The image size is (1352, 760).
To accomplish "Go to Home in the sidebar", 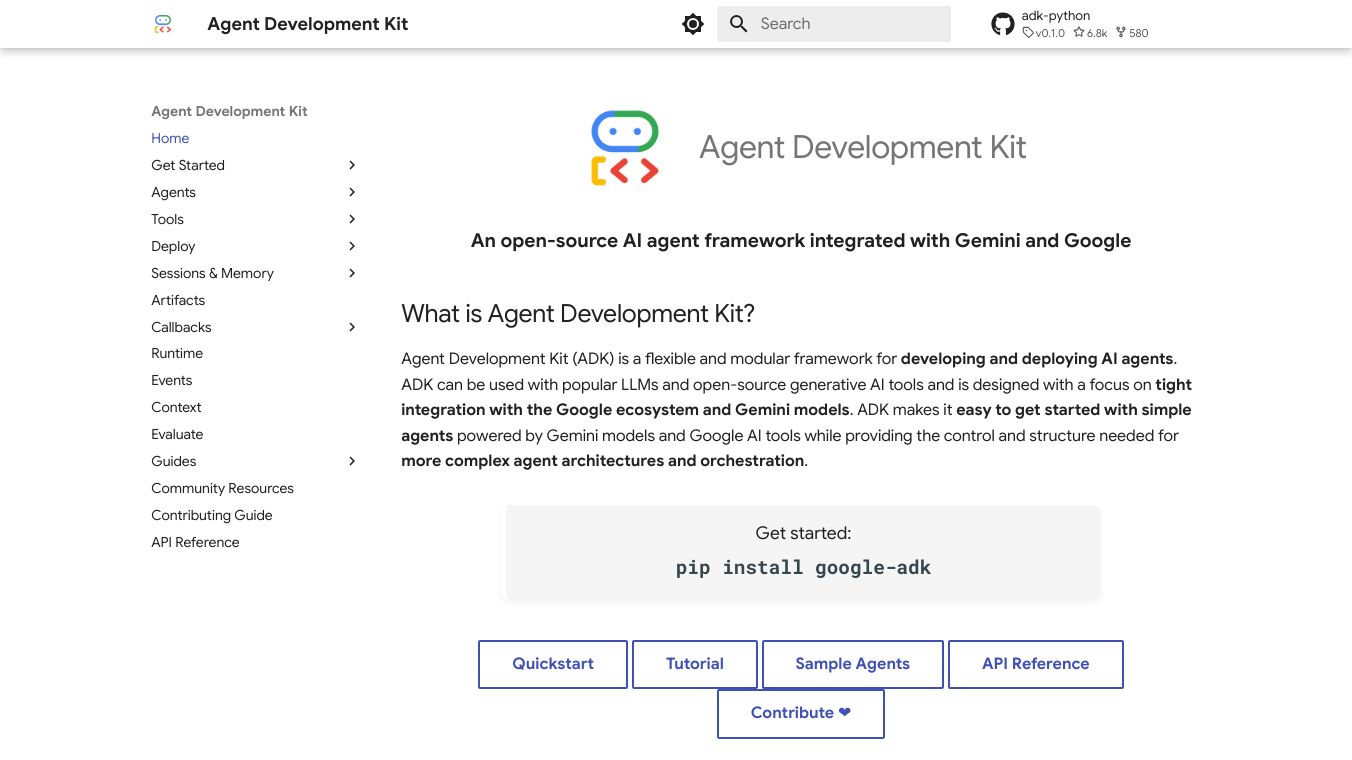I will coord(170,138).
